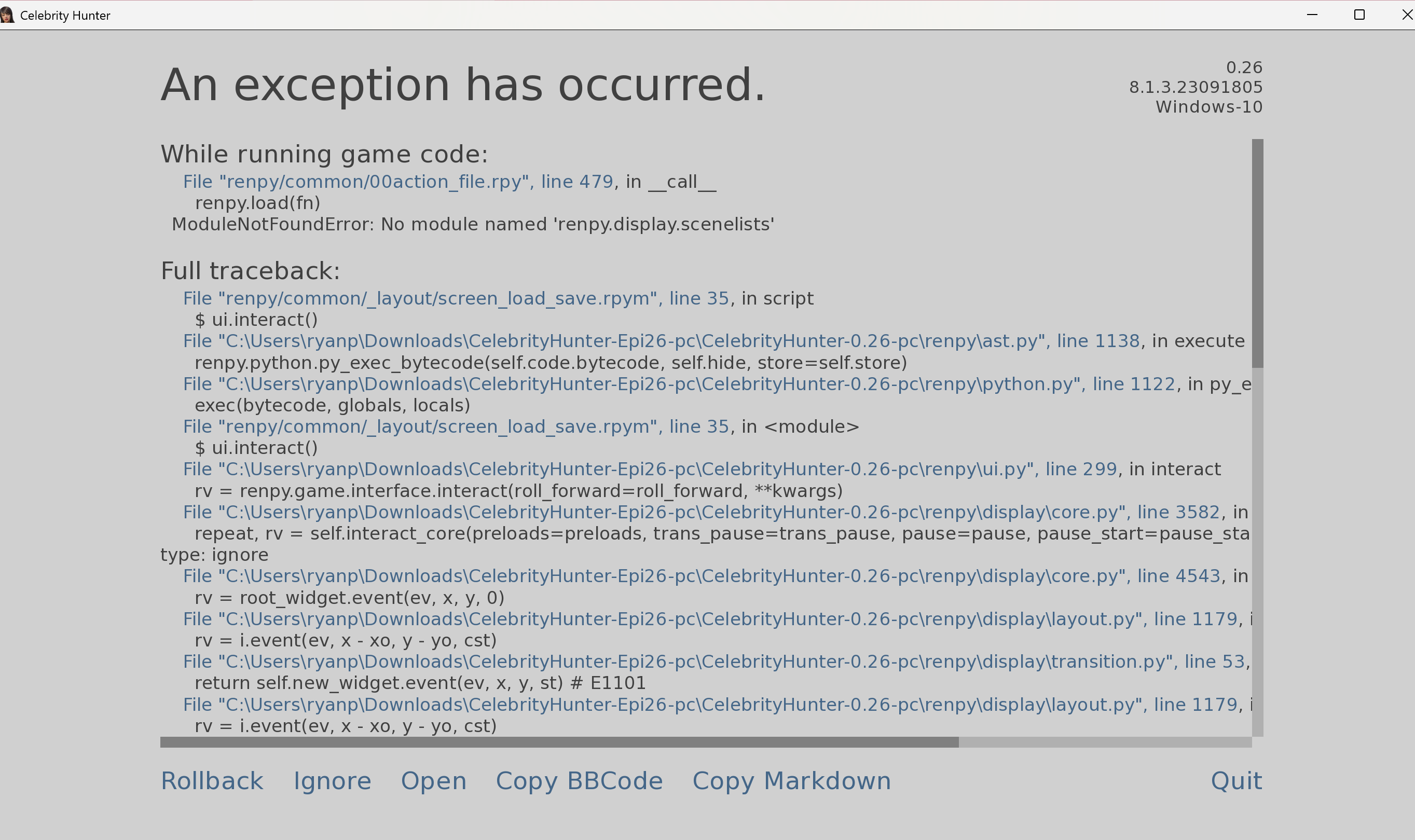Image resolution: width=1415 pixels, height=840 pixels.
Task: Click the Celebrity Hunter window icon
Action: click(7, 15)
